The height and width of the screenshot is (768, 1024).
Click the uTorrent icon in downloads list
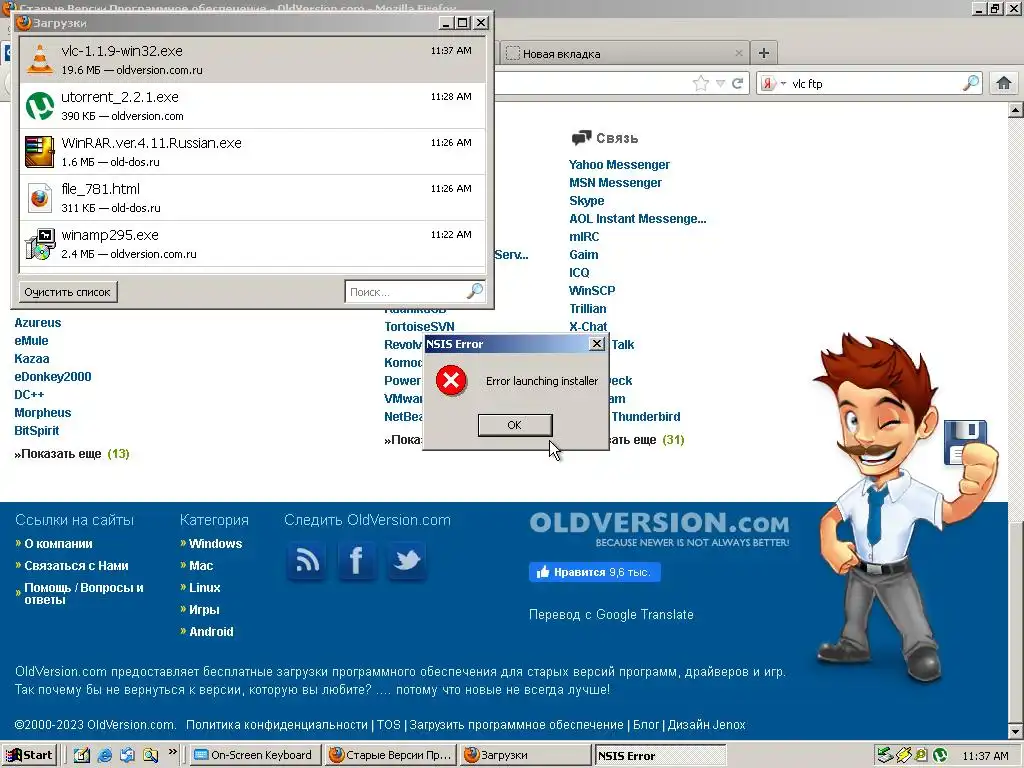coord(40,106)
